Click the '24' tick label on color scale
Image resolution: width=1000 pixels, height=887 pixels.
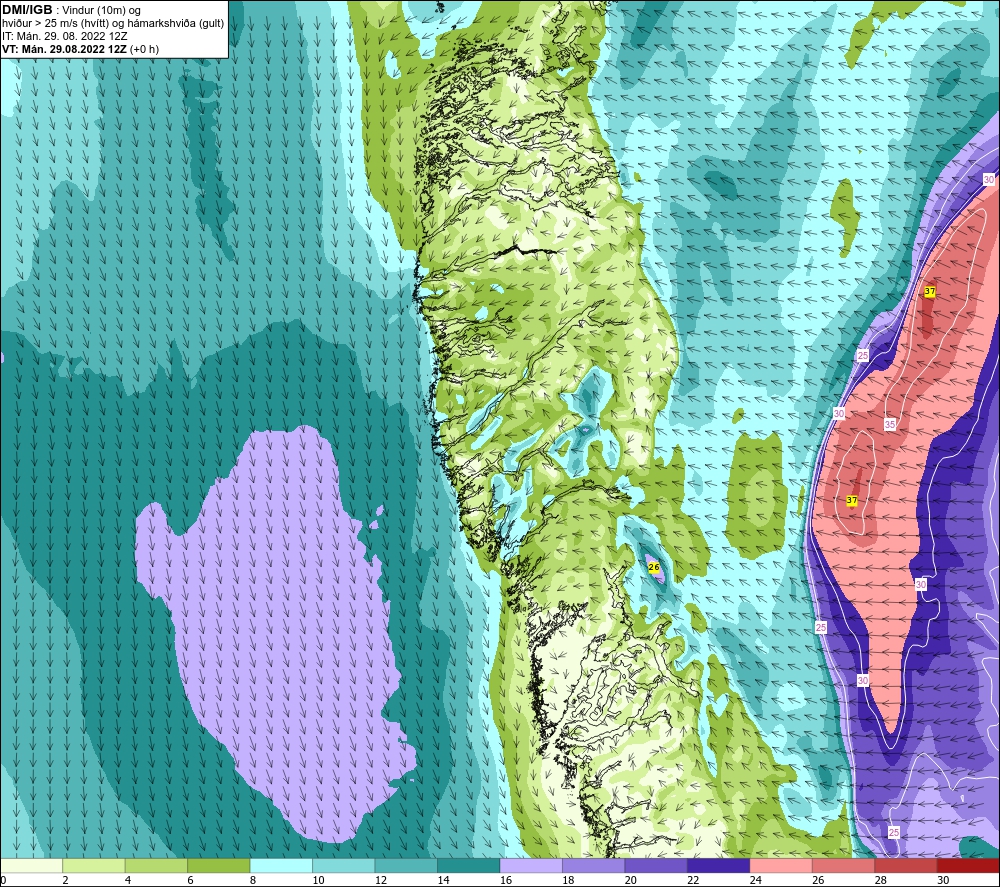tap(756, 880)
